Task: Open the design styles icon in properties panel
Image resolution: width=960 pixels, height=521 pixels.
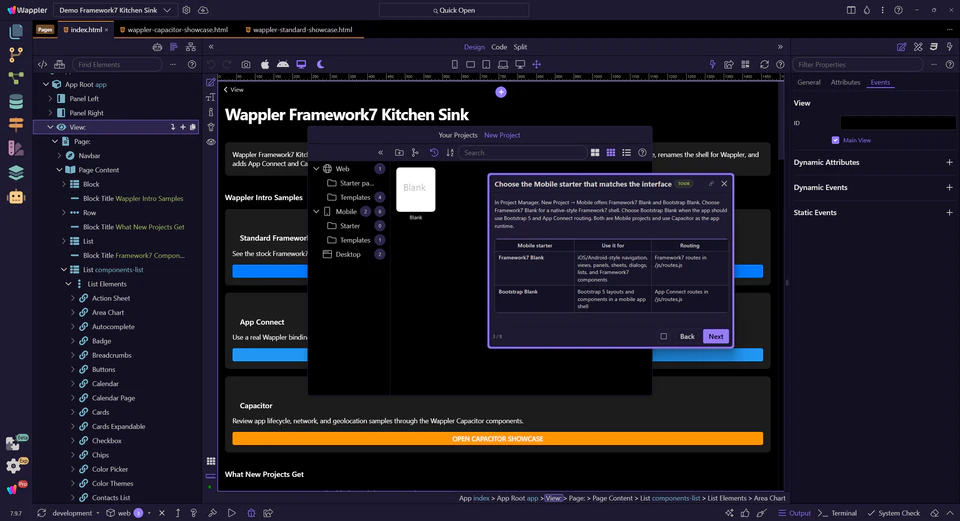Action: pyautogui.click(x=918, y=47)
